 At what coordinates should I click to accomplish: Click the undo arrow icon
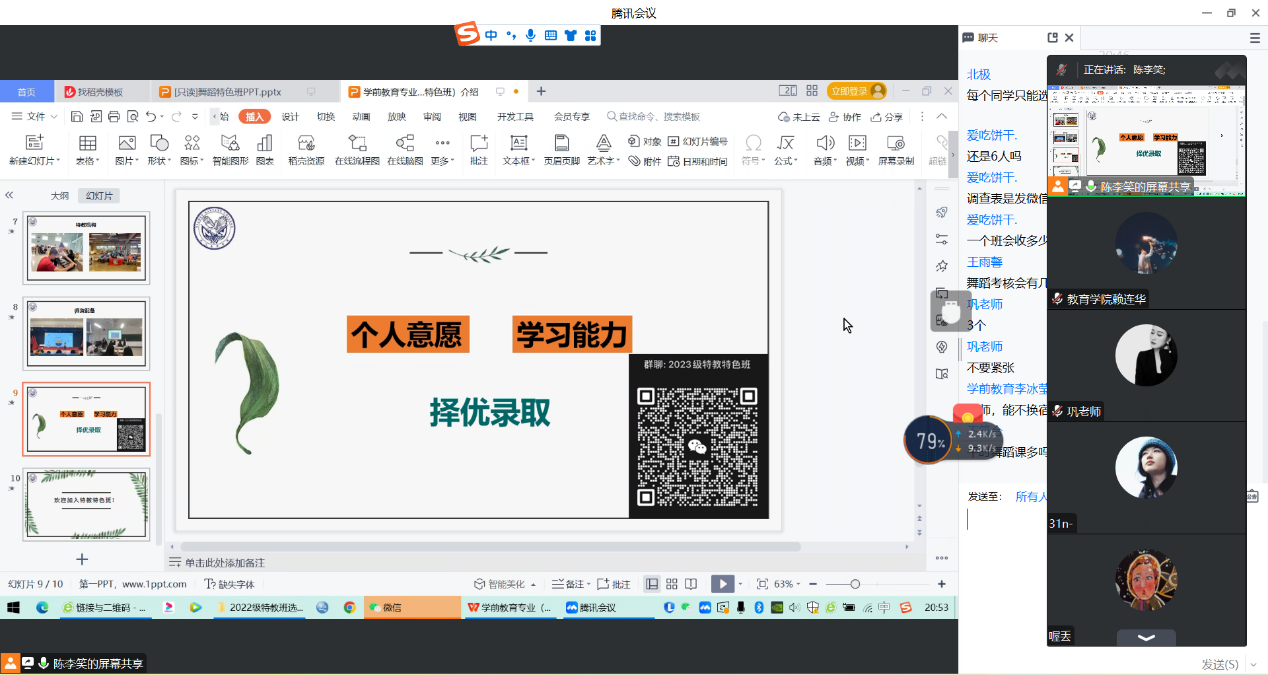coord(150,117)
